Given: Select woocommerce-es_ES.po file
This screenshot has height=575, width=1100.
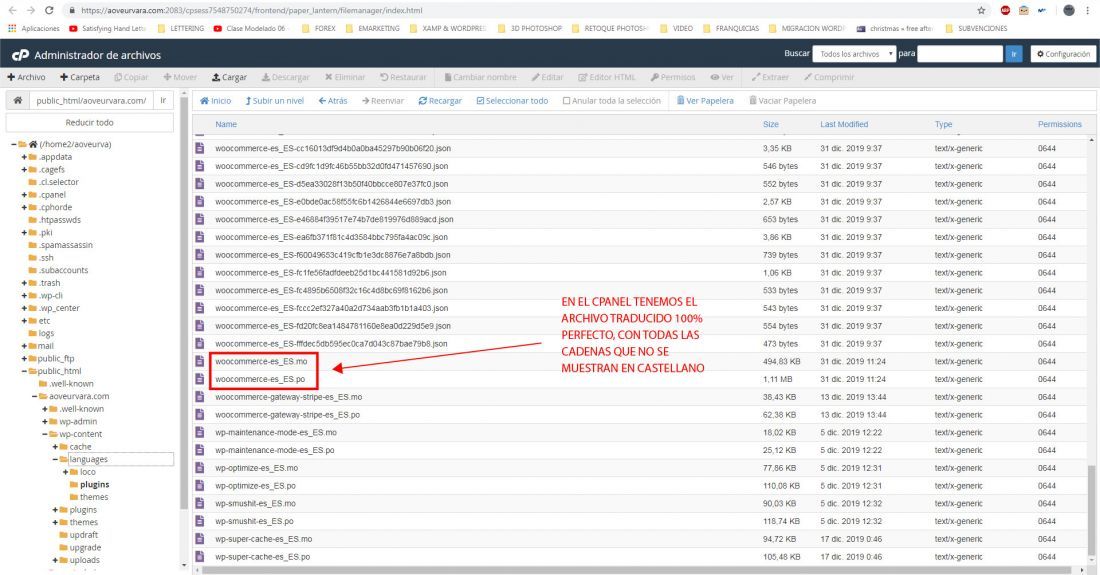Looking at the screenshot, I should (260, 379).
